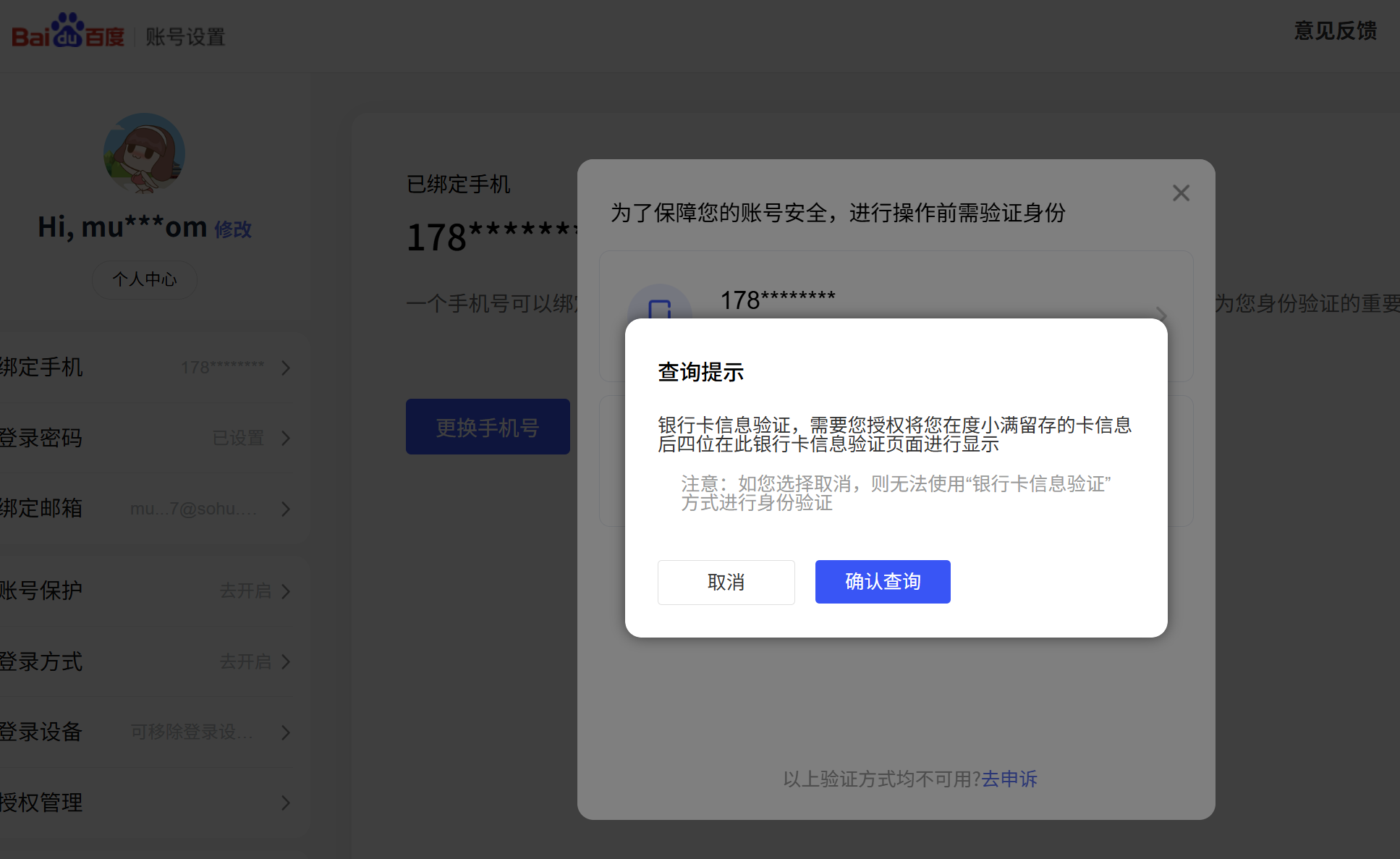1400x859 pixels.
Task: Click 更换手机号 button
Action: [487, 427]
